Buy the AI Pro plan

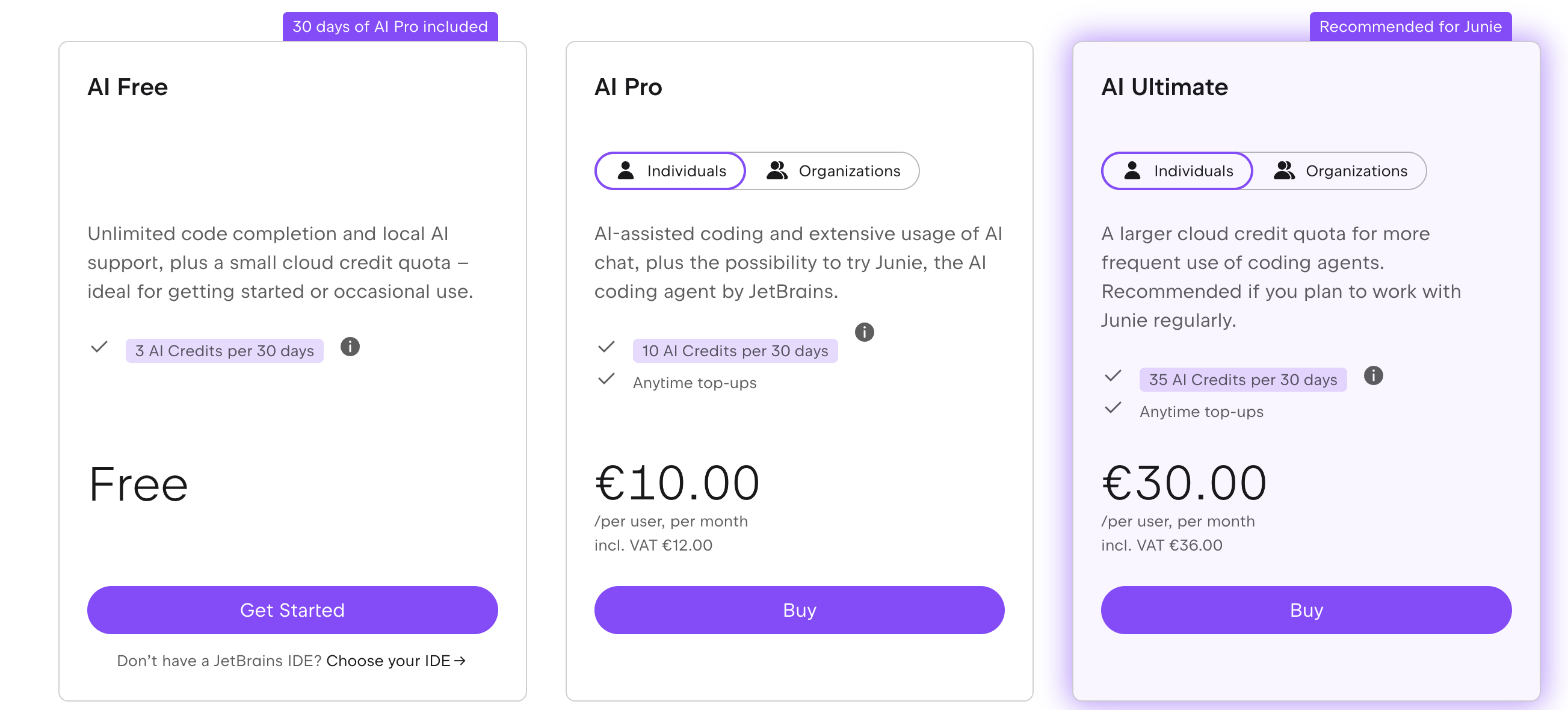pyautogui.click(x=799, y=610)
